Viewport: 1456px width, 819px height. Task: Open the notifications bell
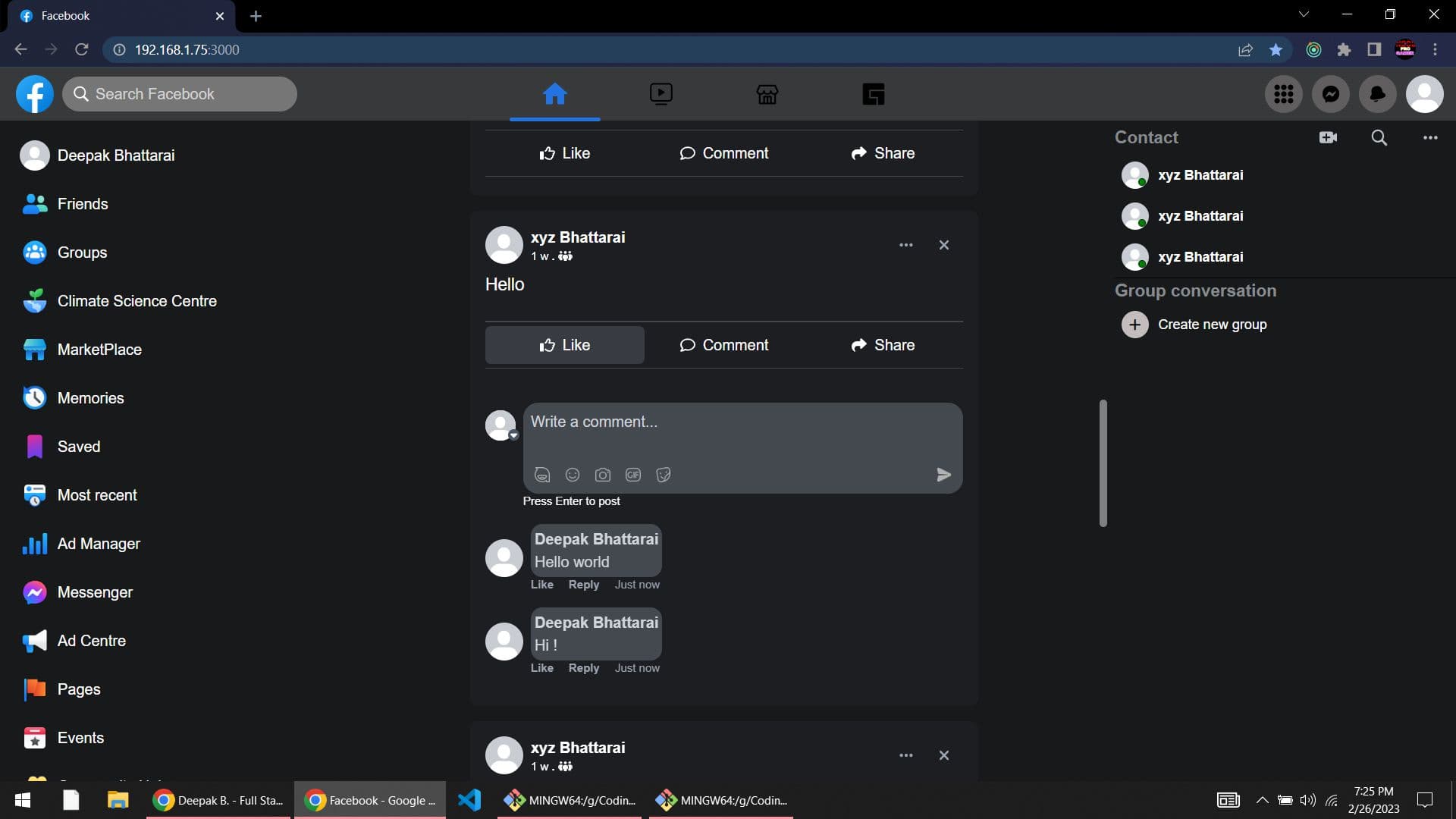click(x=1377, y=94)
